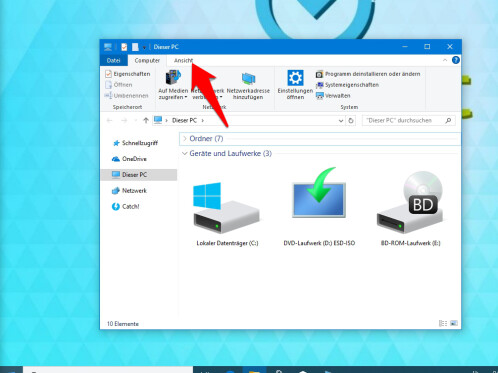Refresh the Dieser PC view
The width and height of the screenshot is (498, 373).
351,121
